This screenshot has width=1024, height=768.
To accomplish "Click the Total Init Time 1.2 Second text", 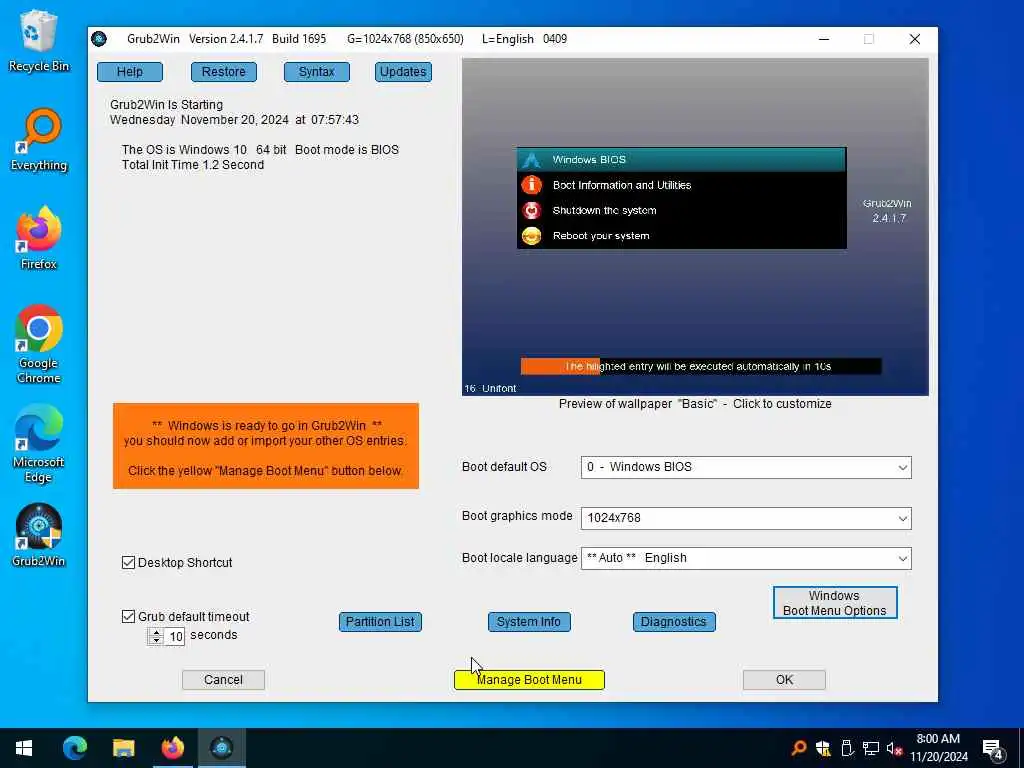I will (x=193, y=165).
